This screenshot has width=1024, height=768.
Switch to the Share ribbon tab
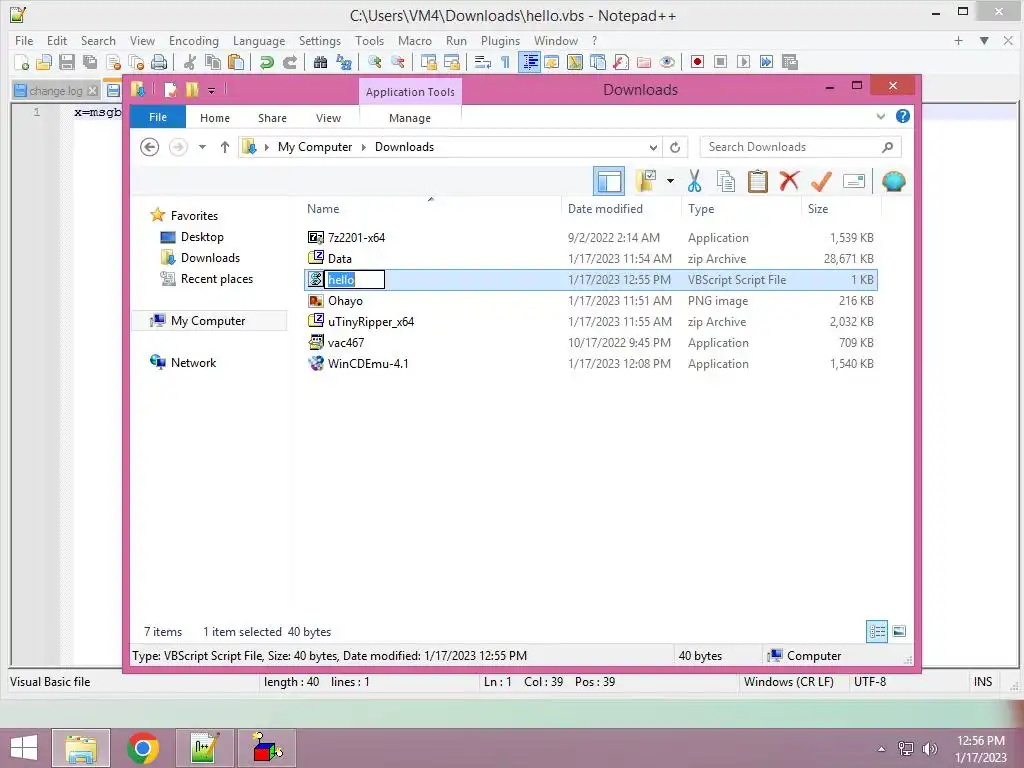tap(272, 118)
